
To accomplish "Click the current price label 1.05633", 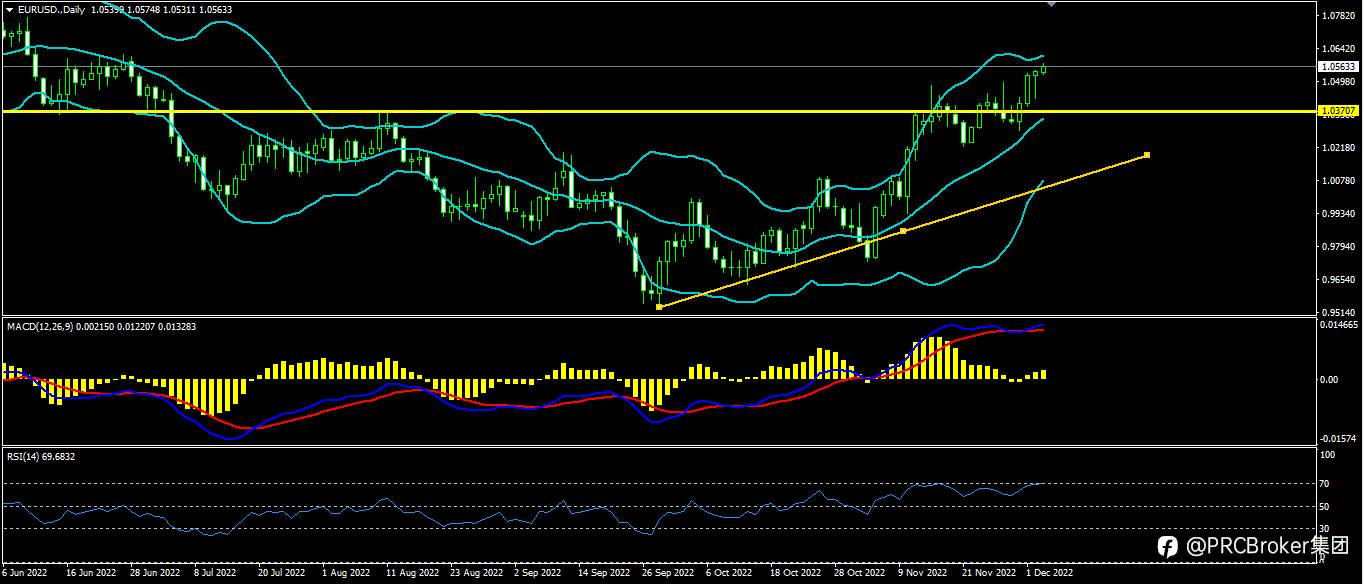I will click(x=1337, y=67).
